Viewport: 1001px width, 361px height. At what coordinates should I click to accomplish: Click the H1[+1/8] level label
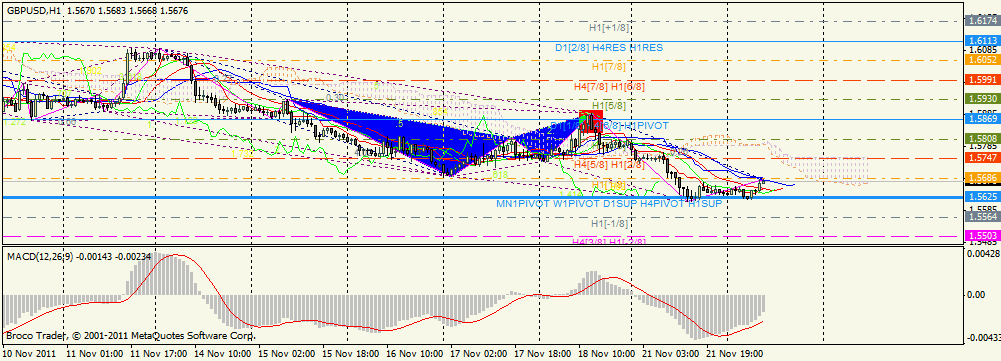point(609,28)
